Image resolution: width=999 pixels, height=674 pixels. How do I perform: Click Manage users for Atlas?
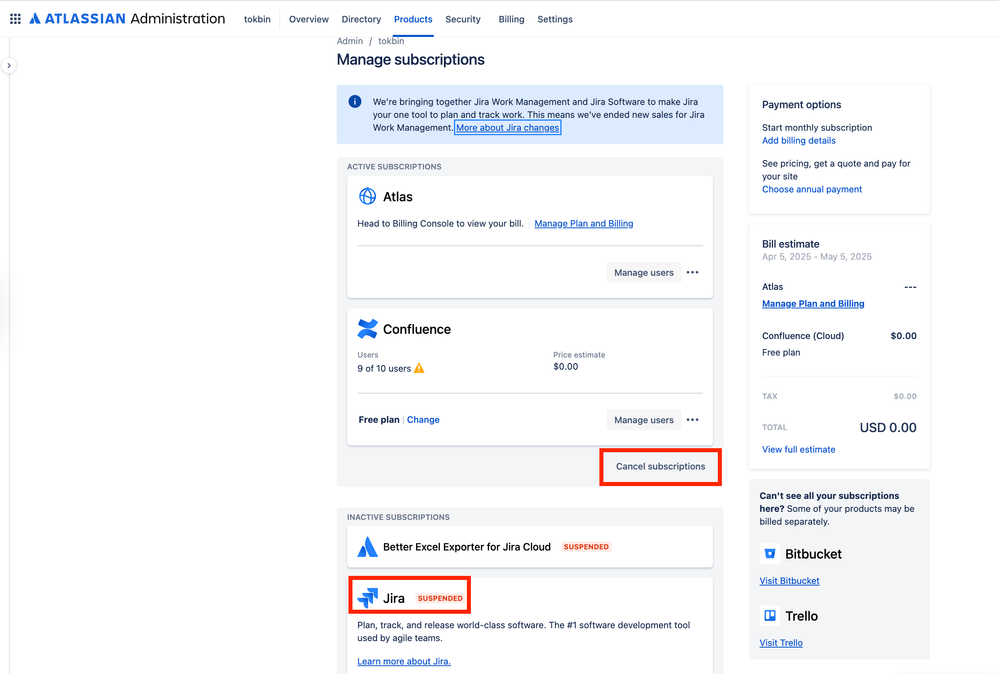click(x=643, y=273)
